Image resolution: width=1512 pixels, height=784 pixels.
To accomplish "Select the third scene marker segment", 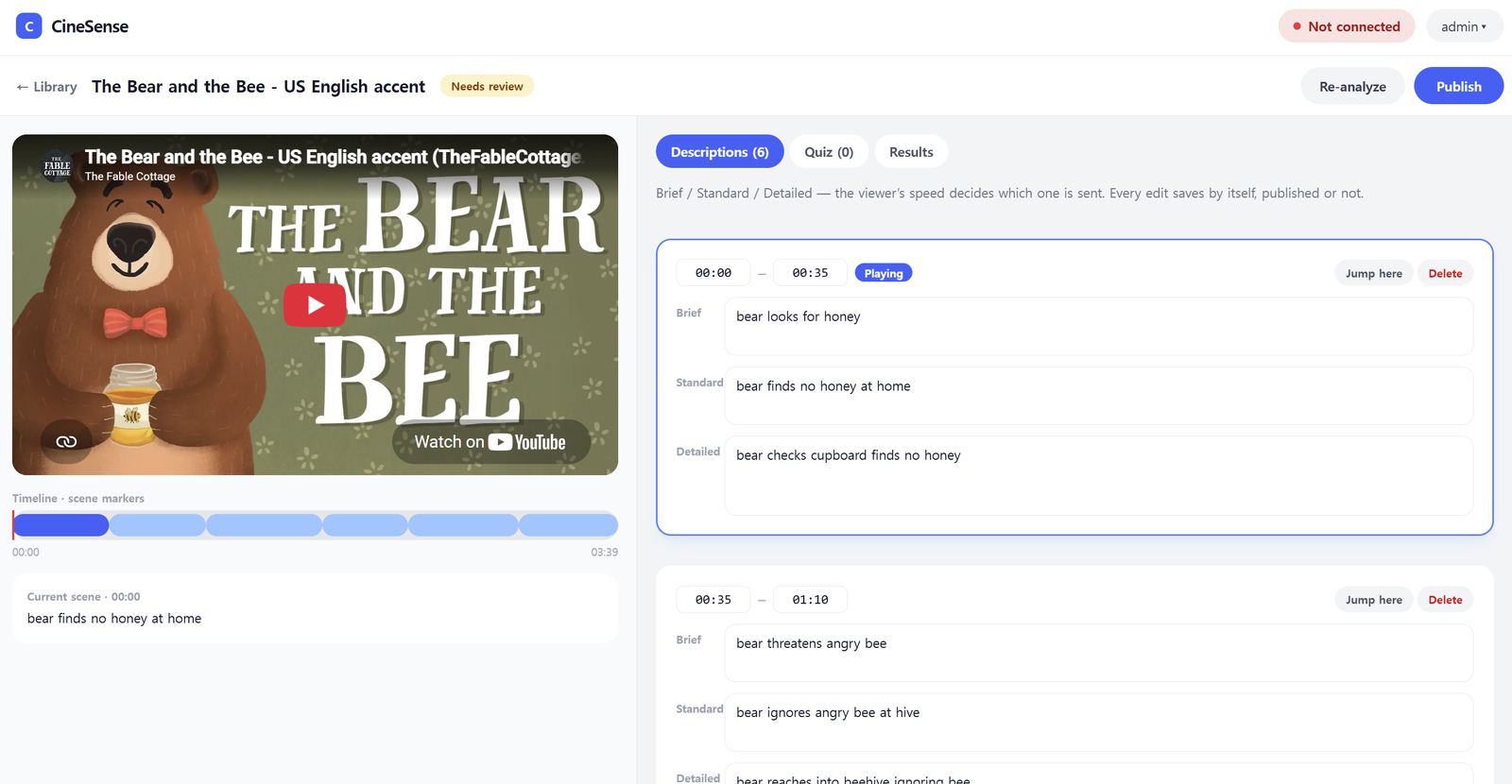I will click(x=265, y=525).
